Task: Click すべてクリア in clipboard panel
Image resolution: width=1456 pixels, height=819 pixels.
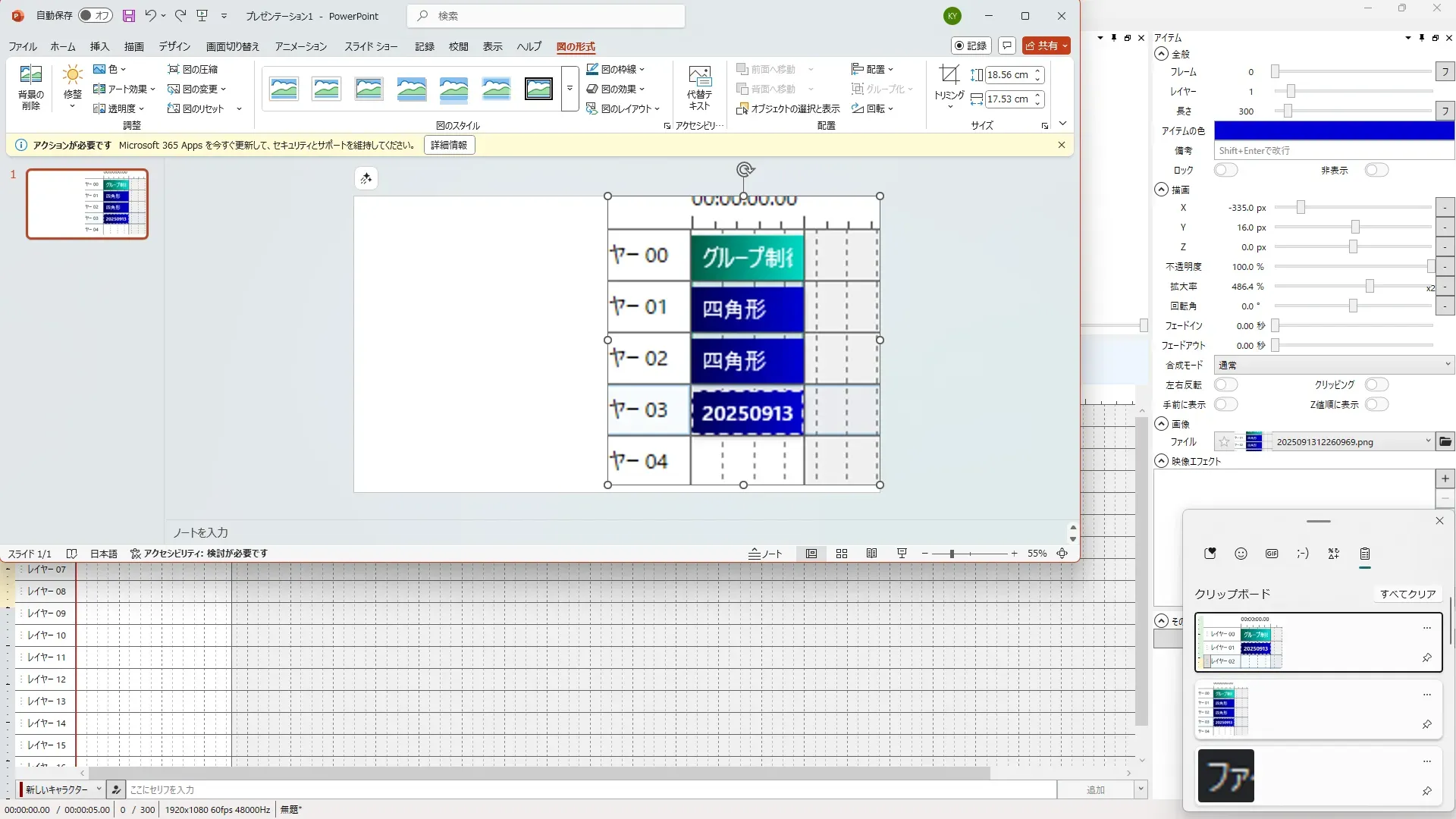Action: [x=1407, y=594]
